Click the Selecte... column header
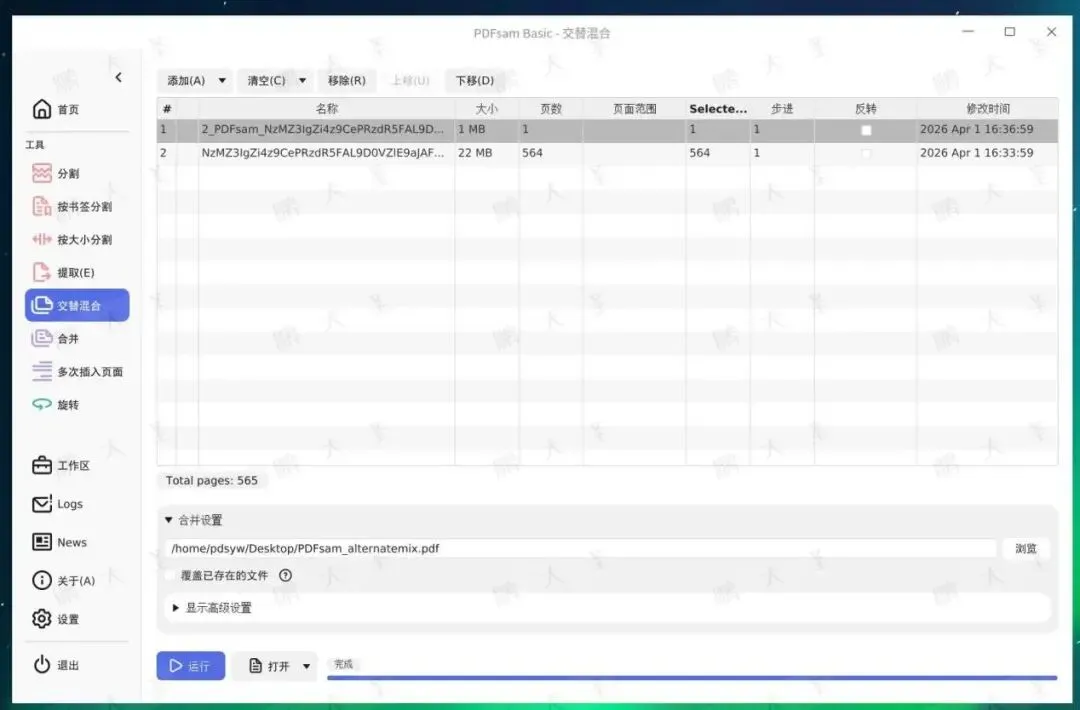1080x710 pixels. [718, 109]
